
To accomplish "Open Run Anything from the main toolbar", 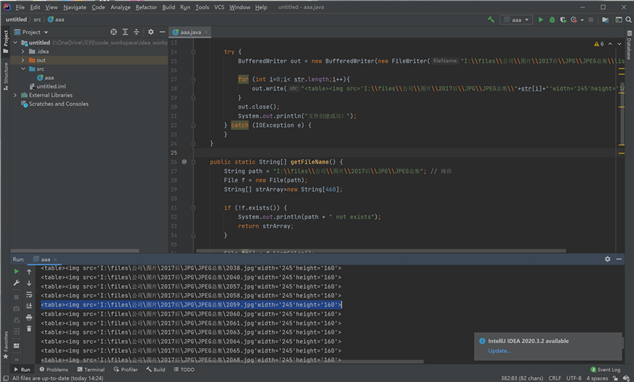I will click(x=619, y=19).
